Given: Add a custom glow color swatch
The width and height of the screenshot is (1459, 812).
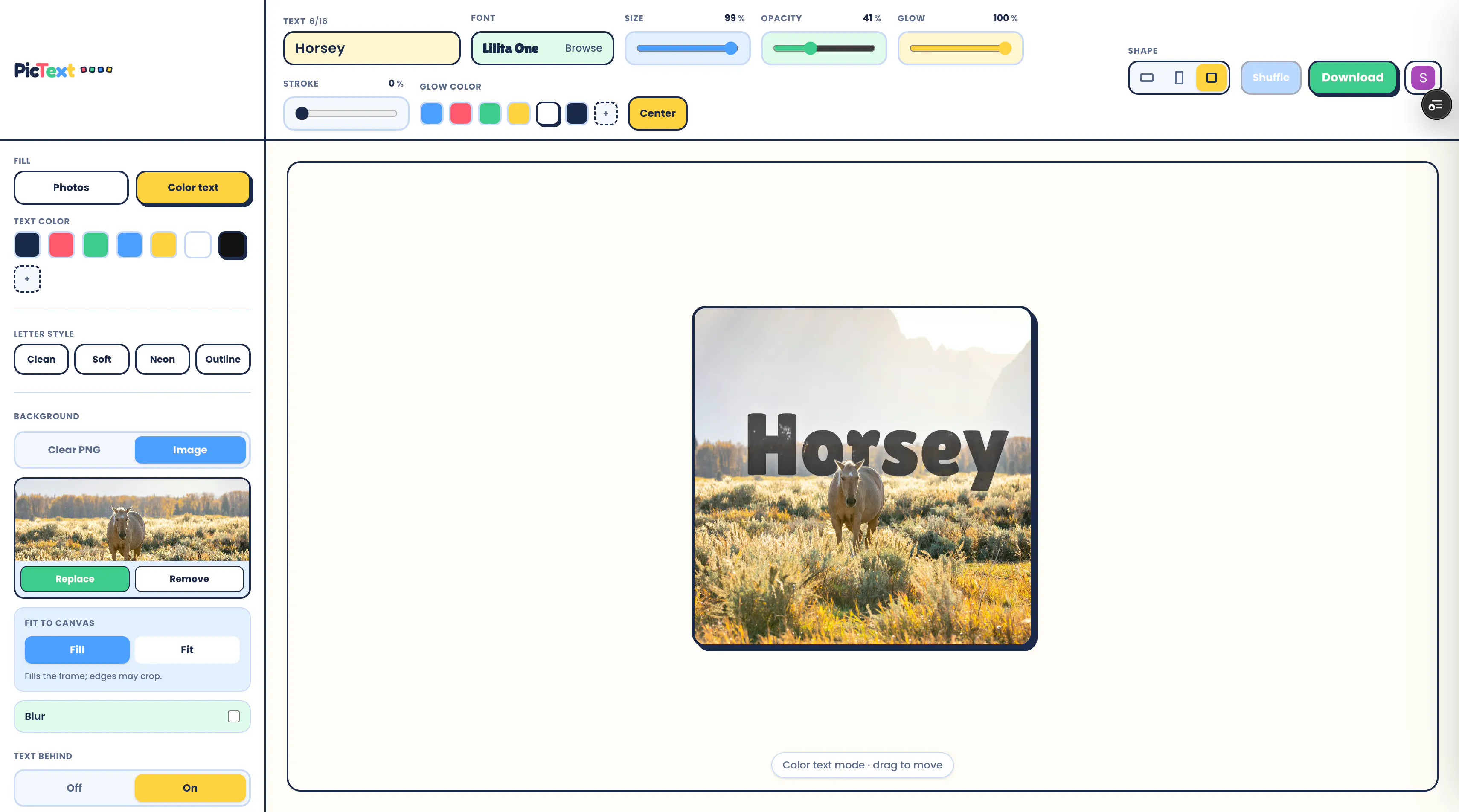Looking at the screenshot, I should 605,113.
